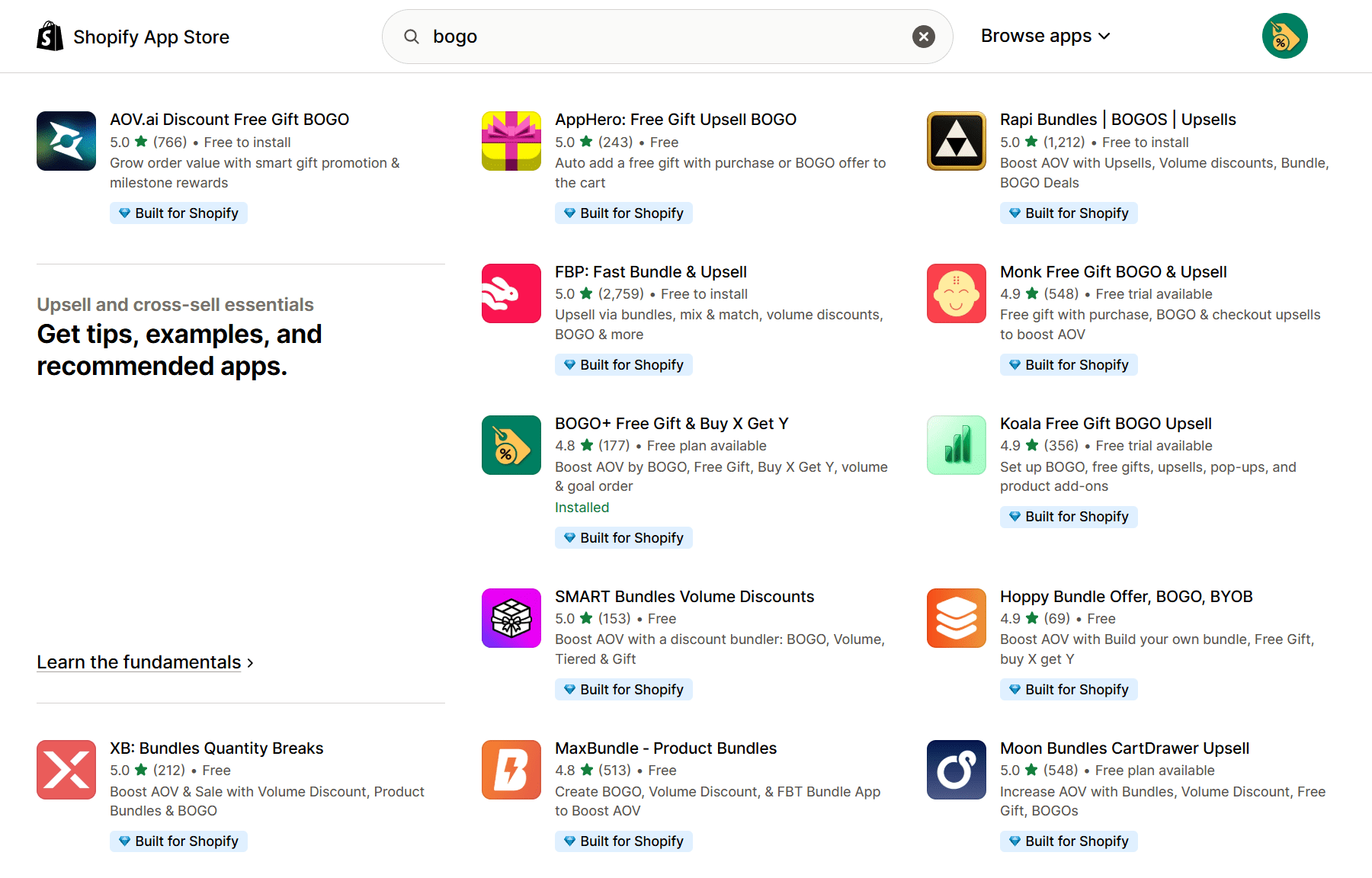Click the Koala bar chart icon
Viewport: 1372px width, 878px height.
pyautogui.click(x=957, y=445)
